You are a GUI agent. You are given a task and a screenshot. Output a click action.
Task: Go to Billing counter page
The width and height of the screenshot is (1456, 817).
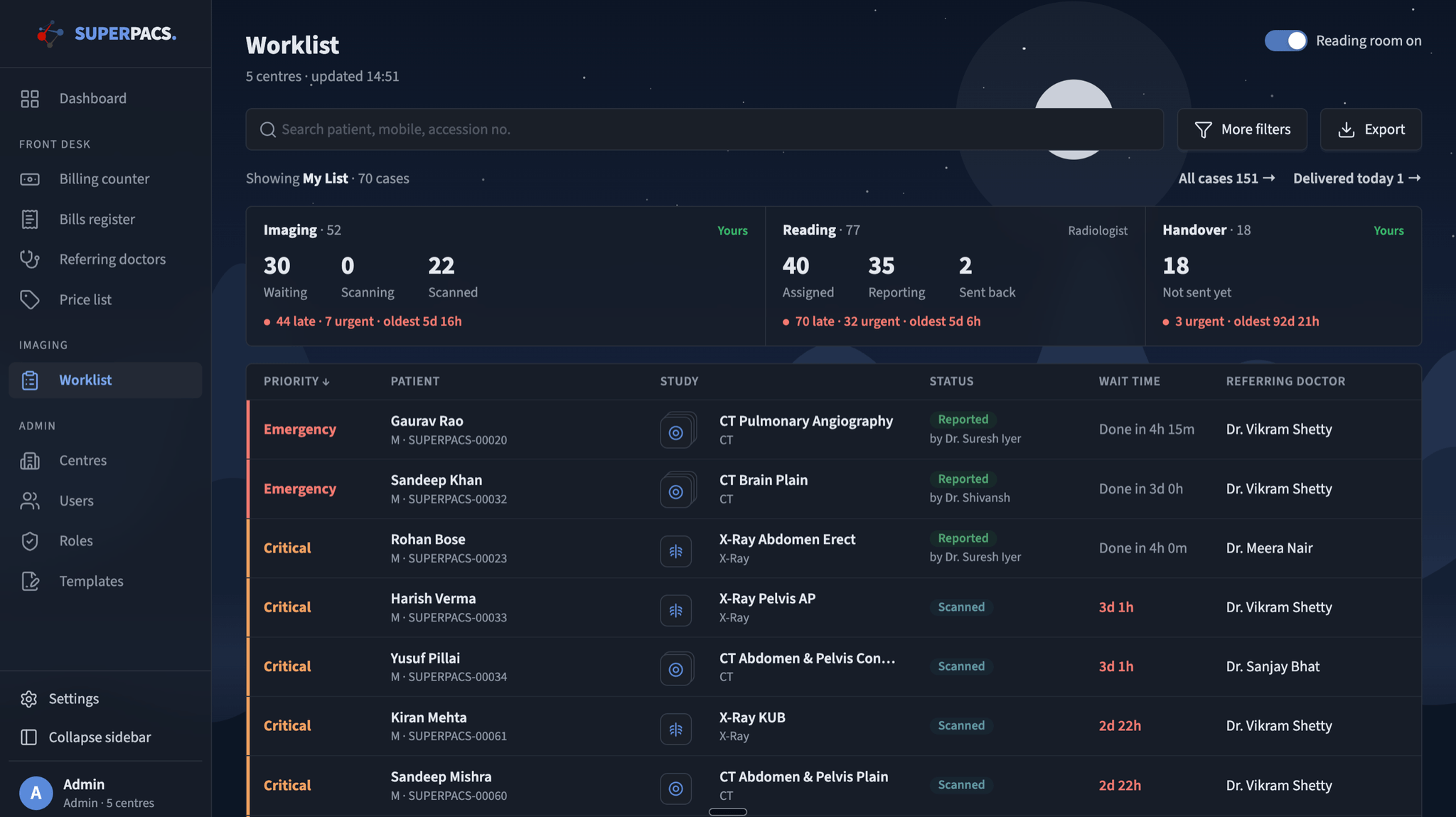(x=105, y=179)
